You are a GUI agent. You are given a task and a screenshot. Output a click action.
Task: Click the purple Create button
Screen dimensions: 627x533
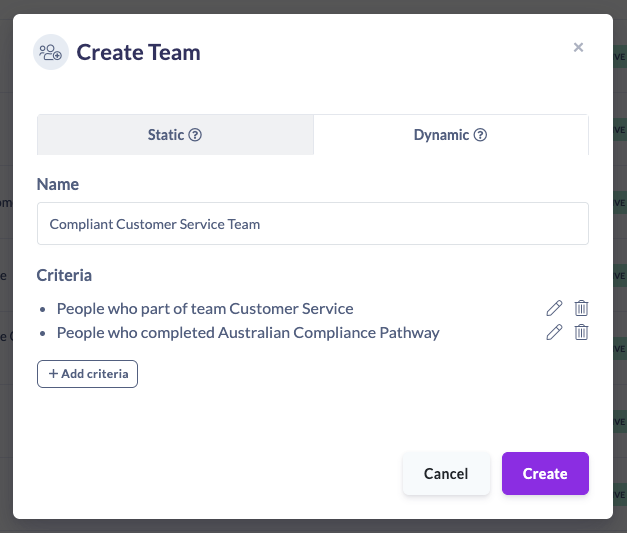[545, 473]
